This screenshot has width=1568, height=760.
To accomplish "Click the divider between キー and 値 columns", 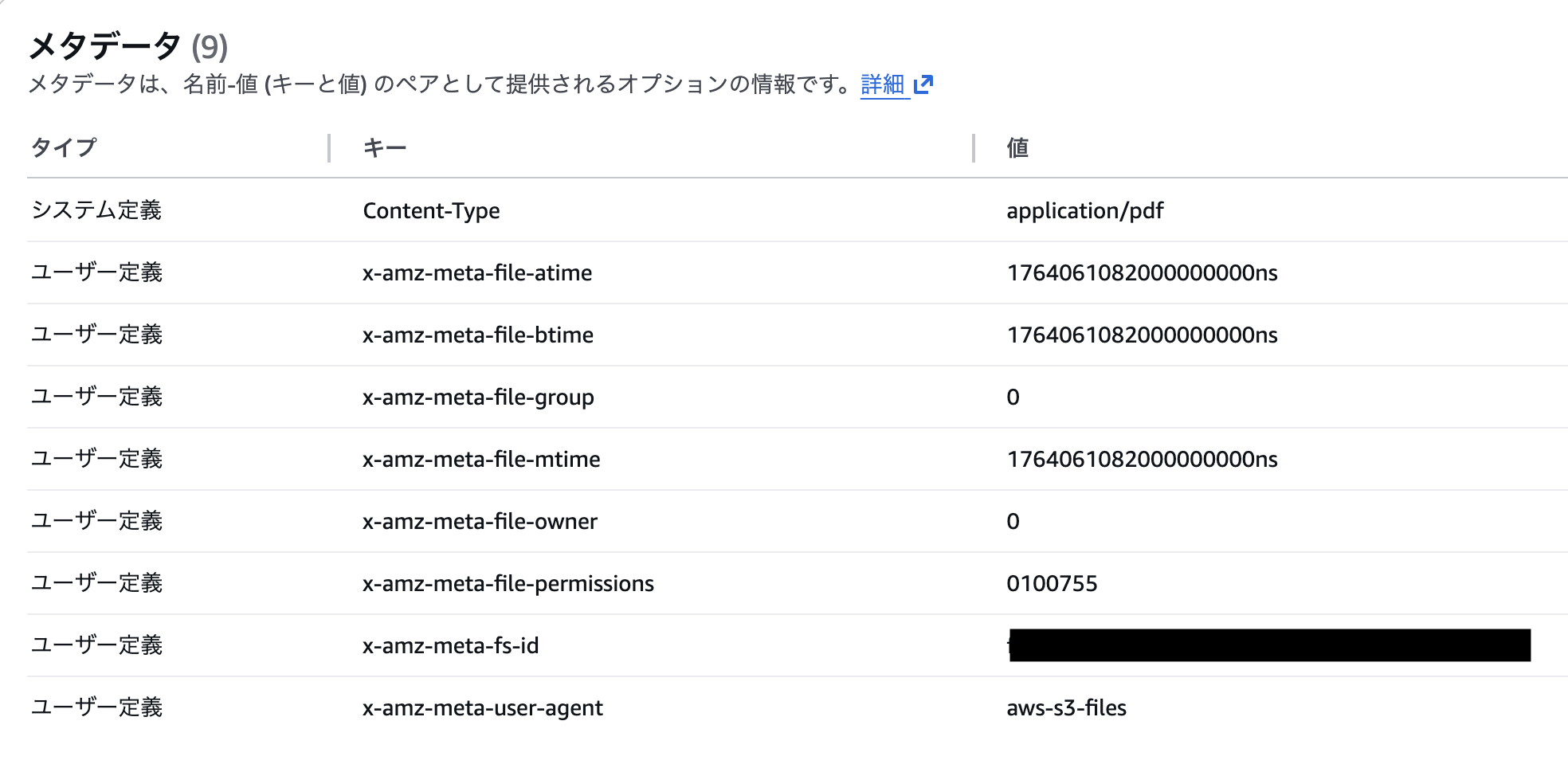I will pyautogui.click(x=974, y=148).
